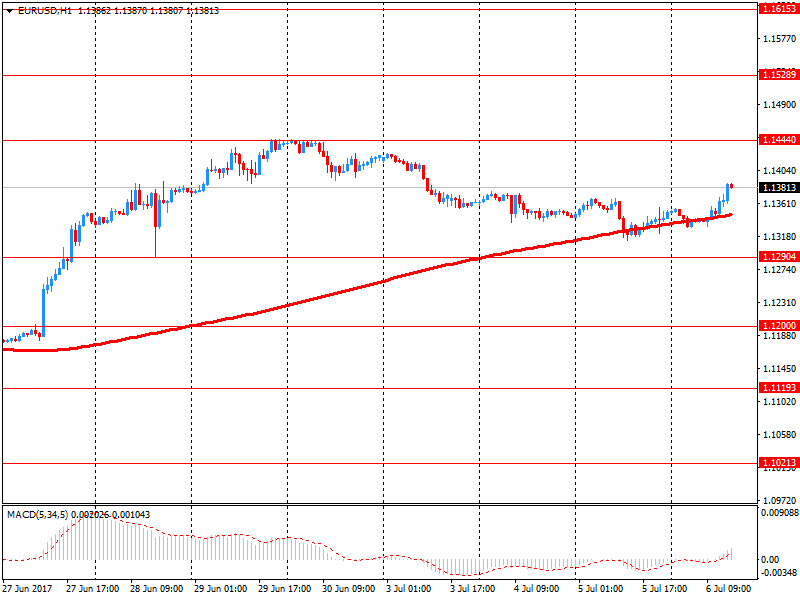800x600 pixels.
Task: Click the 3 Jul 01:00 time label
Action: coord(408,588)
